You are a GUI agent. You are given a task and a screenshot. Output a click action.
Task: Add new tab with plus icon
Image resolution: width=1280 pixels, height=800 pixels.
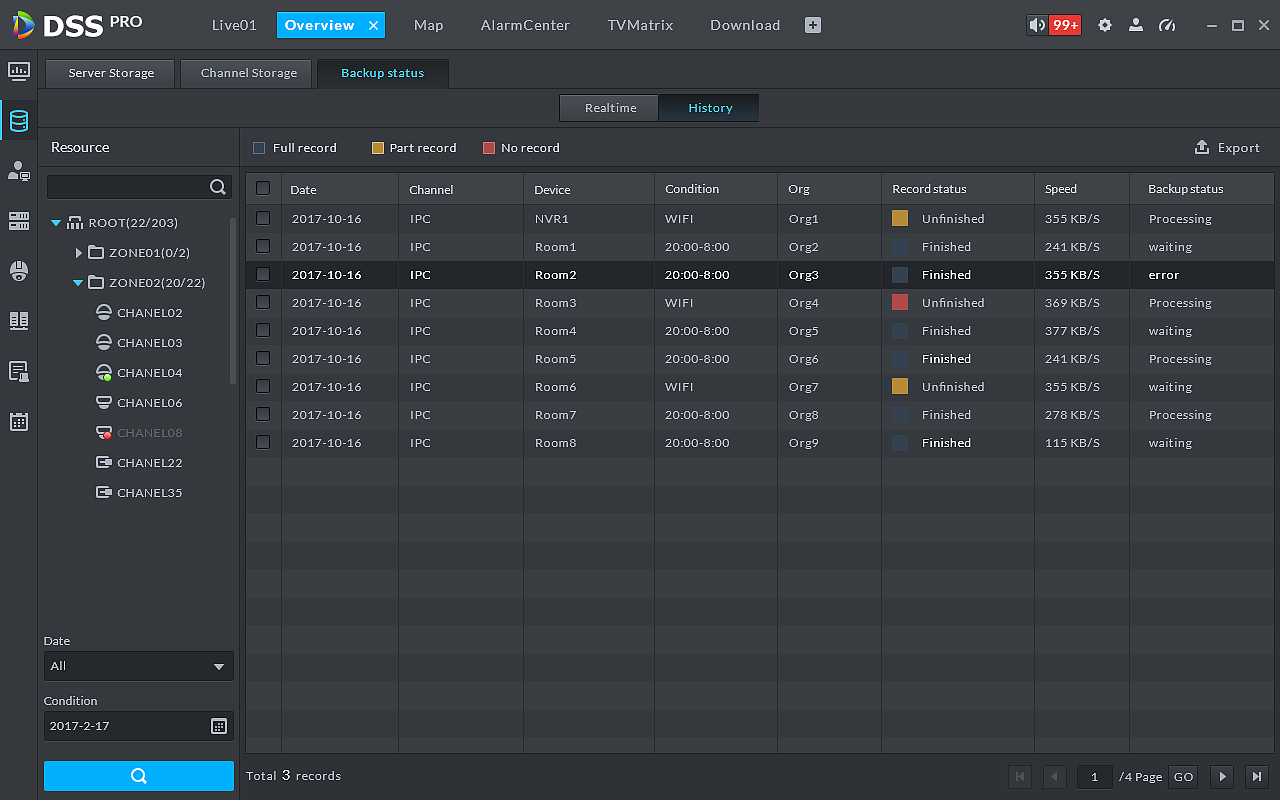coord(813,25)
